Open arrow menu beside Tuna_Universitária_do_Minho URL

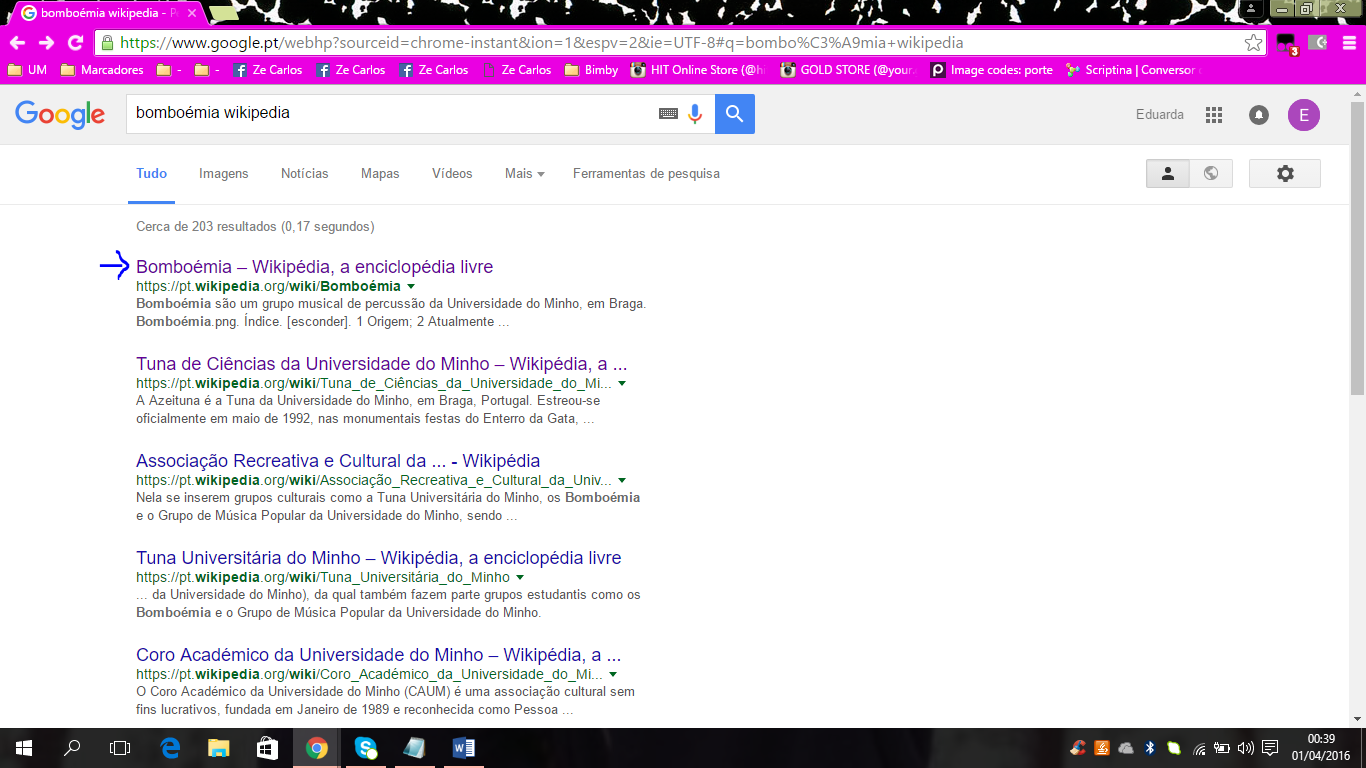(520, 578)
